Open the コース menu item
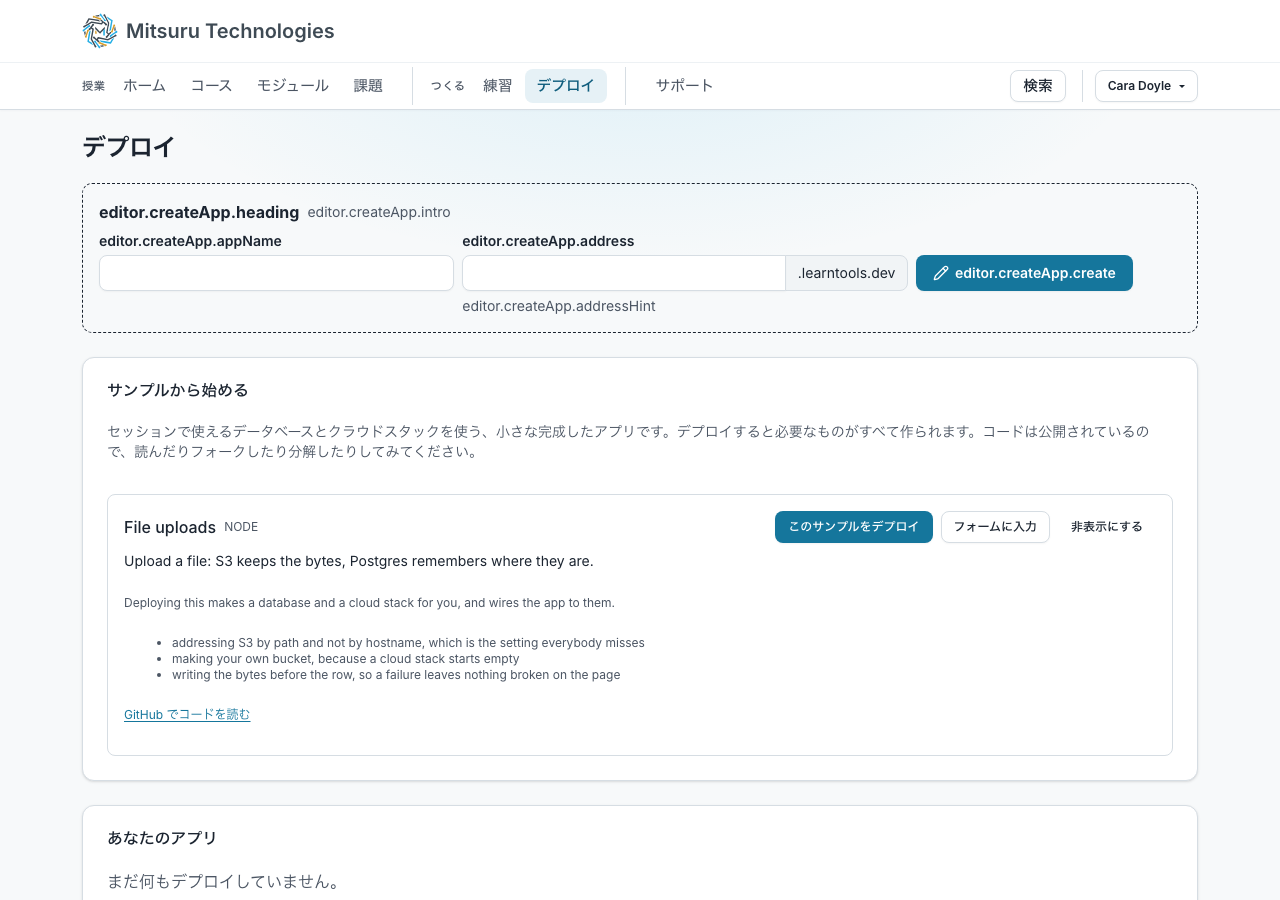The image size is (1280, 900). (211, 86)
